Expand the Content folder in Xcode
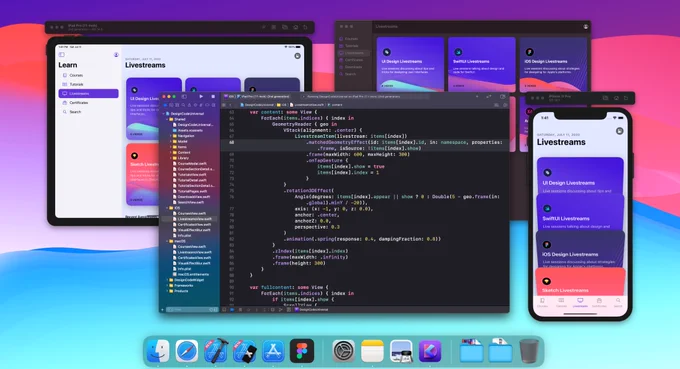Viewport: 680px width, 369px height. coord(170,153)
